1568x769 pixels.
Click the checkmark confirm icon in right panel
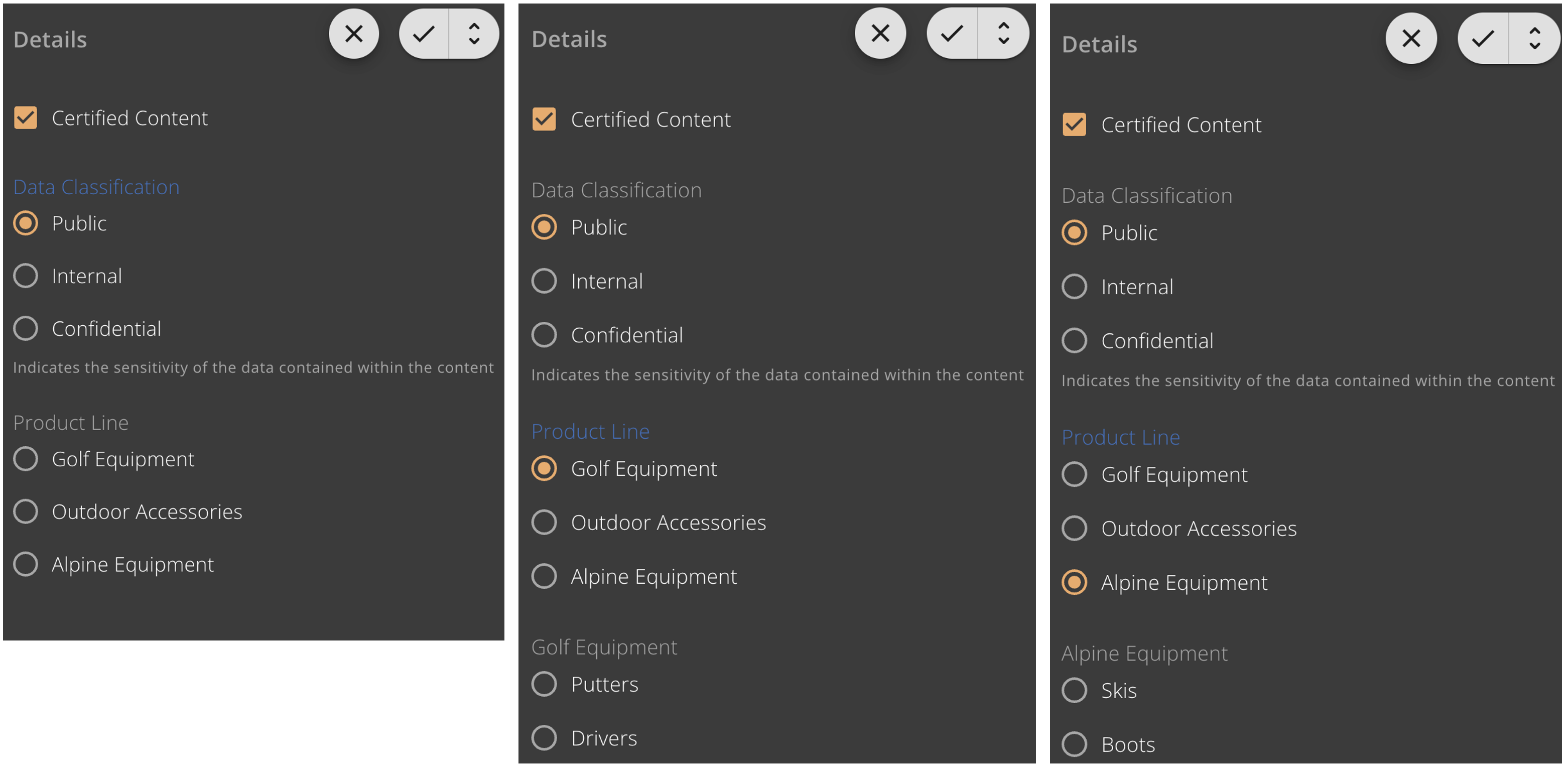pyautogui.click(x=1483, y=39)
